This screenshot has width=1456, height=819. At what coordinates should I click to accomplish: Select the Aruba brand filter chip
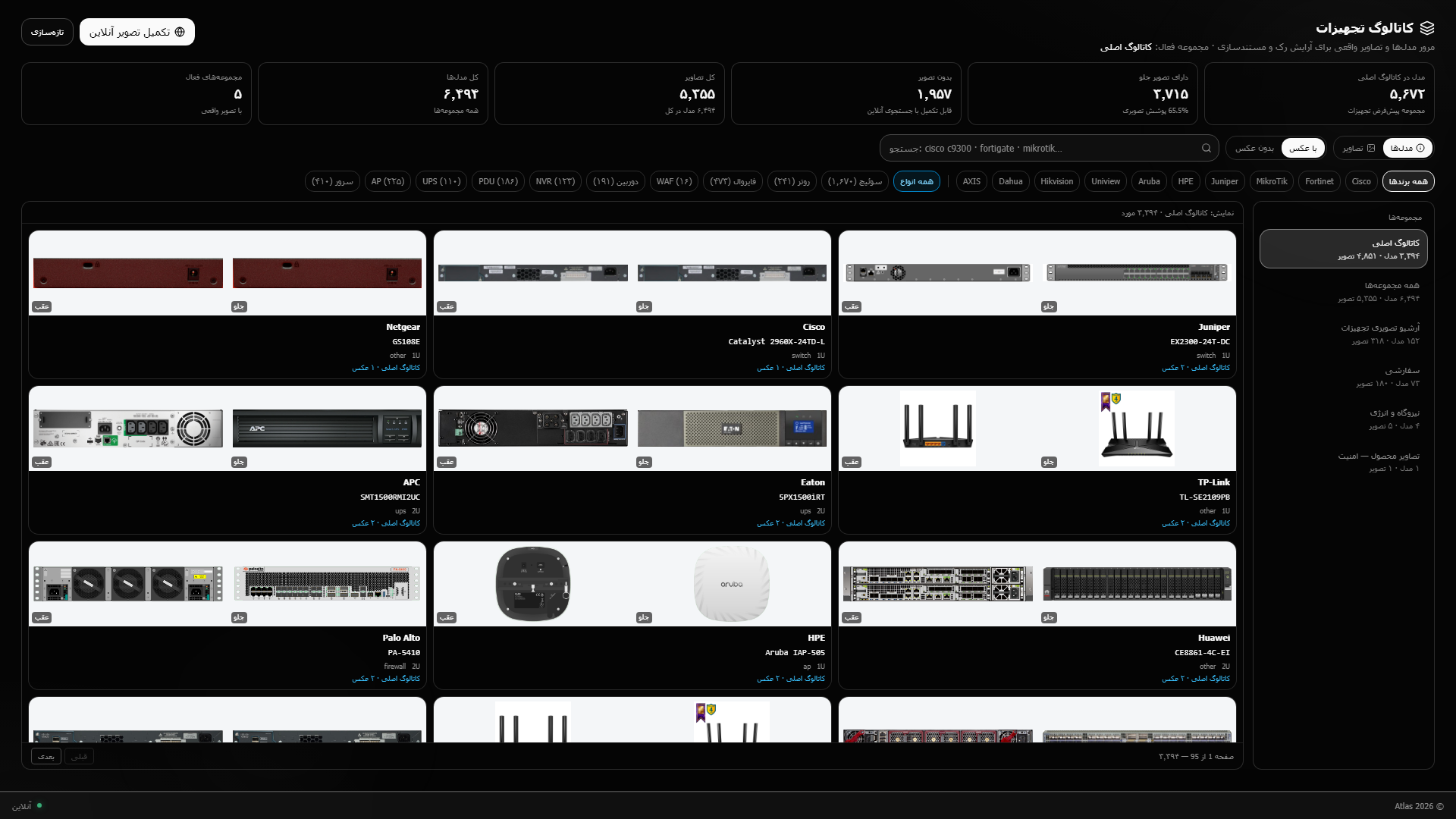(1149, 181)
